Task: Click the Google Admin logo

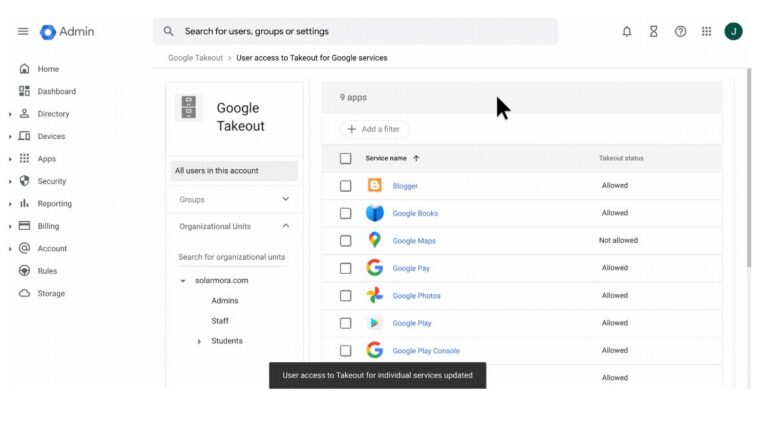Action: click(x=67, y=31)
